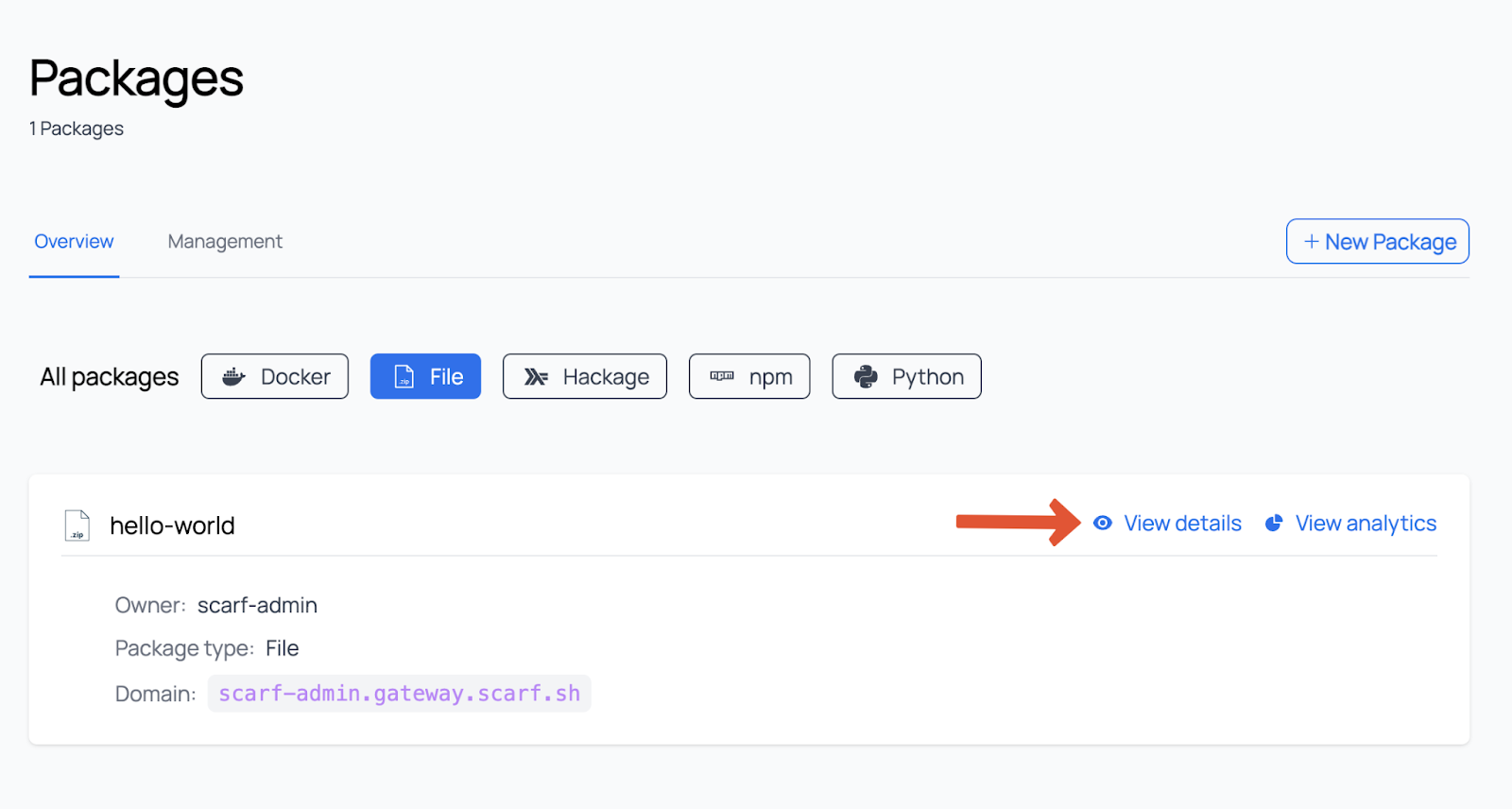Click the zip file icon next to hello-world
This screenshot has width=1512, height=809.
(77, 525)
